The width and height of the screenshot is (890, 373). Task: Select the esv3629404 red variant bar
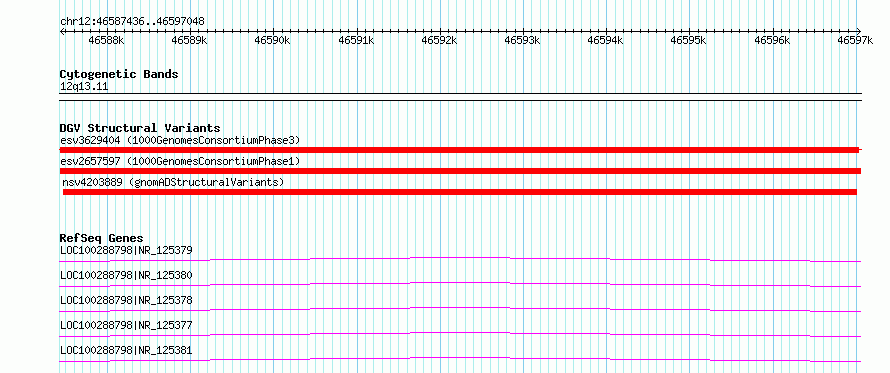tap(460, 150)
